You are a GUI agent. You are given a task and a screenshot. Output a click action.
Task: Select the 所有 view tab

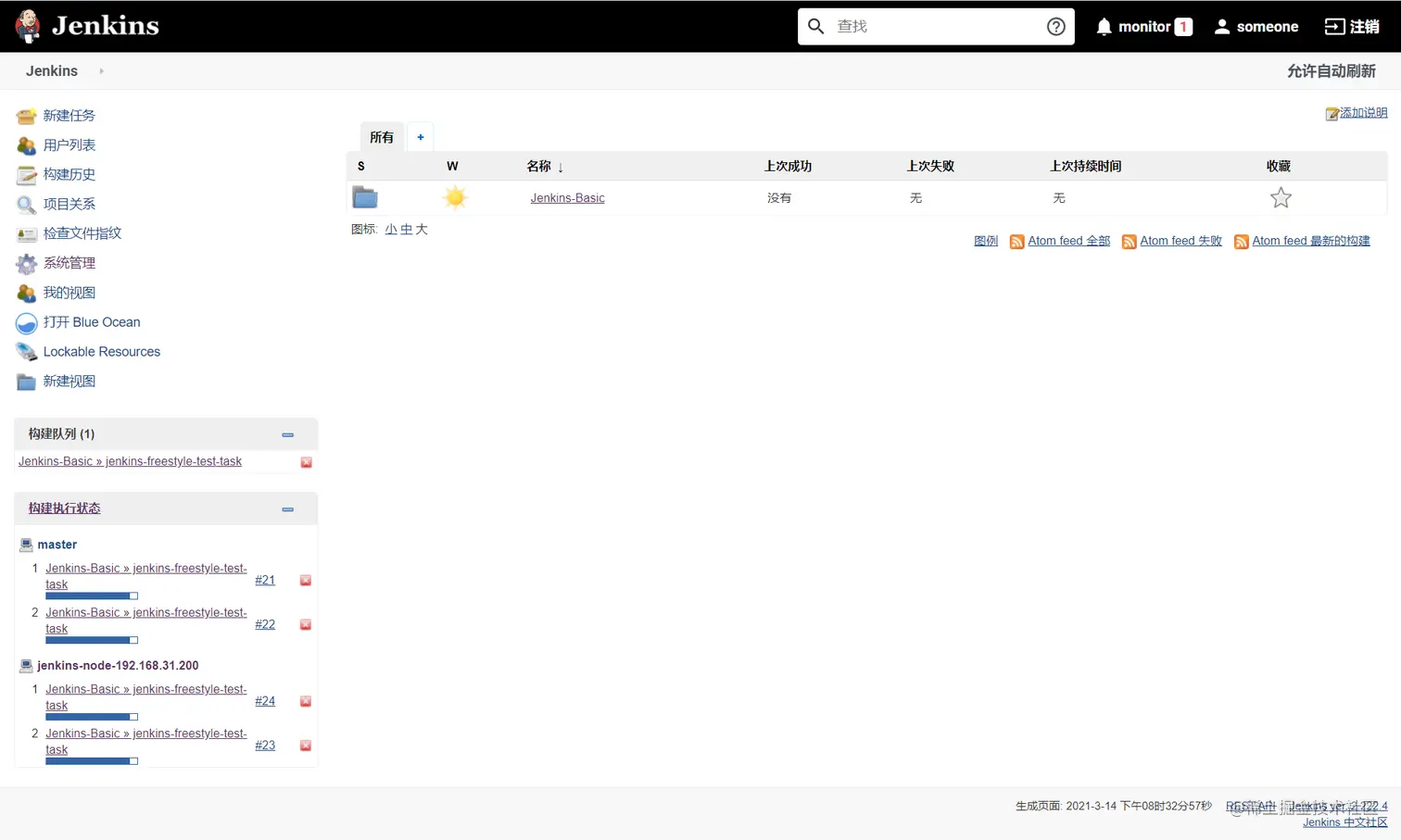[382, 137]
